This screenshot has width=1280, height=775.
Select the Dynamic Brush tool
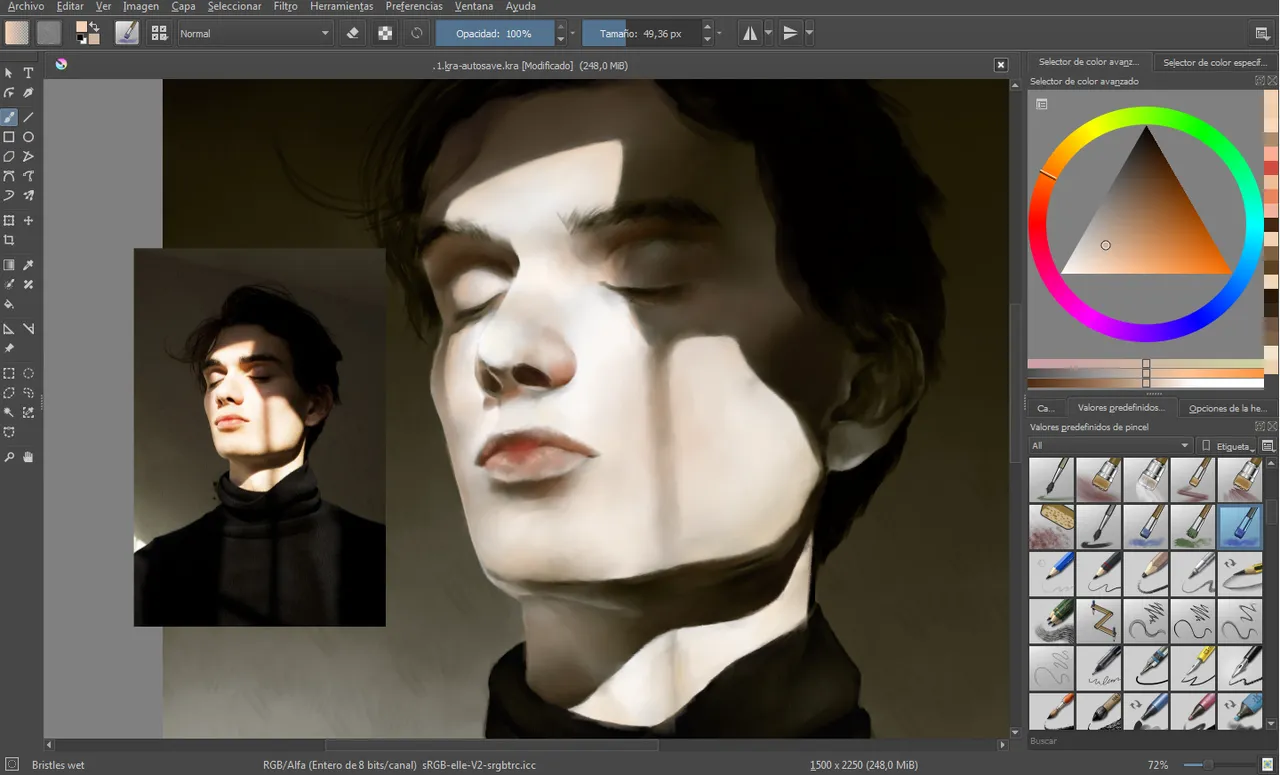coord(9,196)
